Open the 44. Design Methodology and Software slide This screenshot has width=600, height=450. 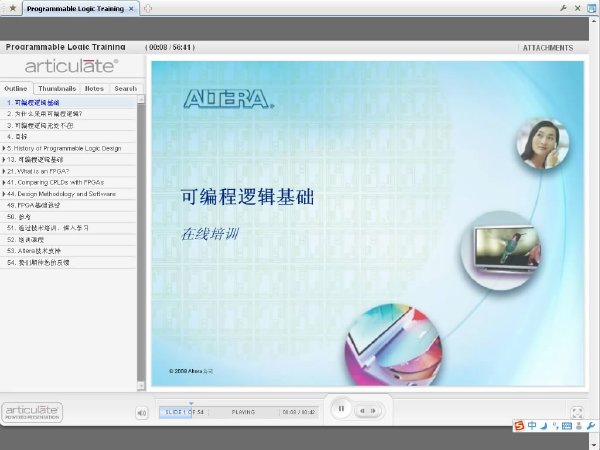coord(61,194)
